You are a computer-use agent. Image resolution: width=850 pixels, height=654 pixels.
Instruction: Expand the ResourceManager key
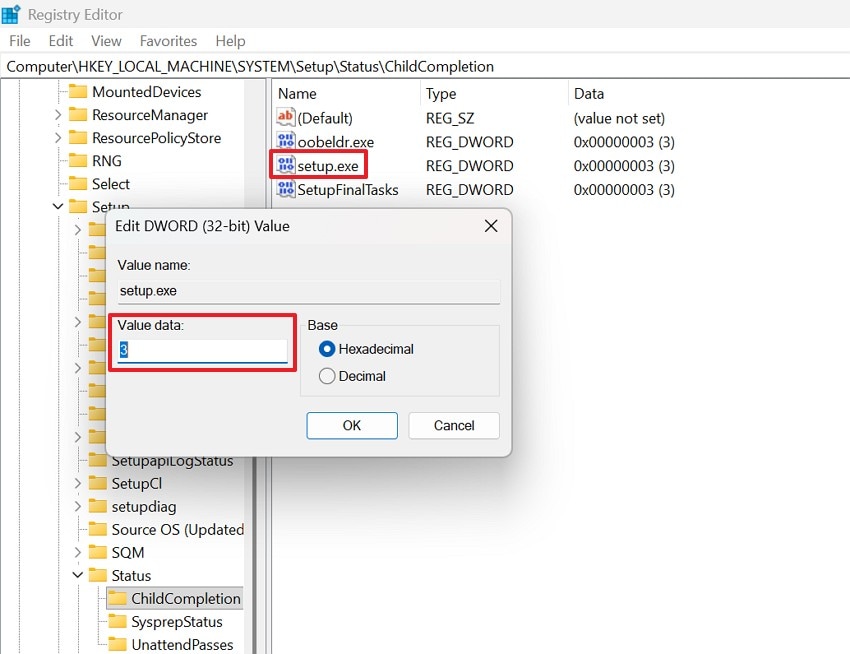click(x=58, y=114)
